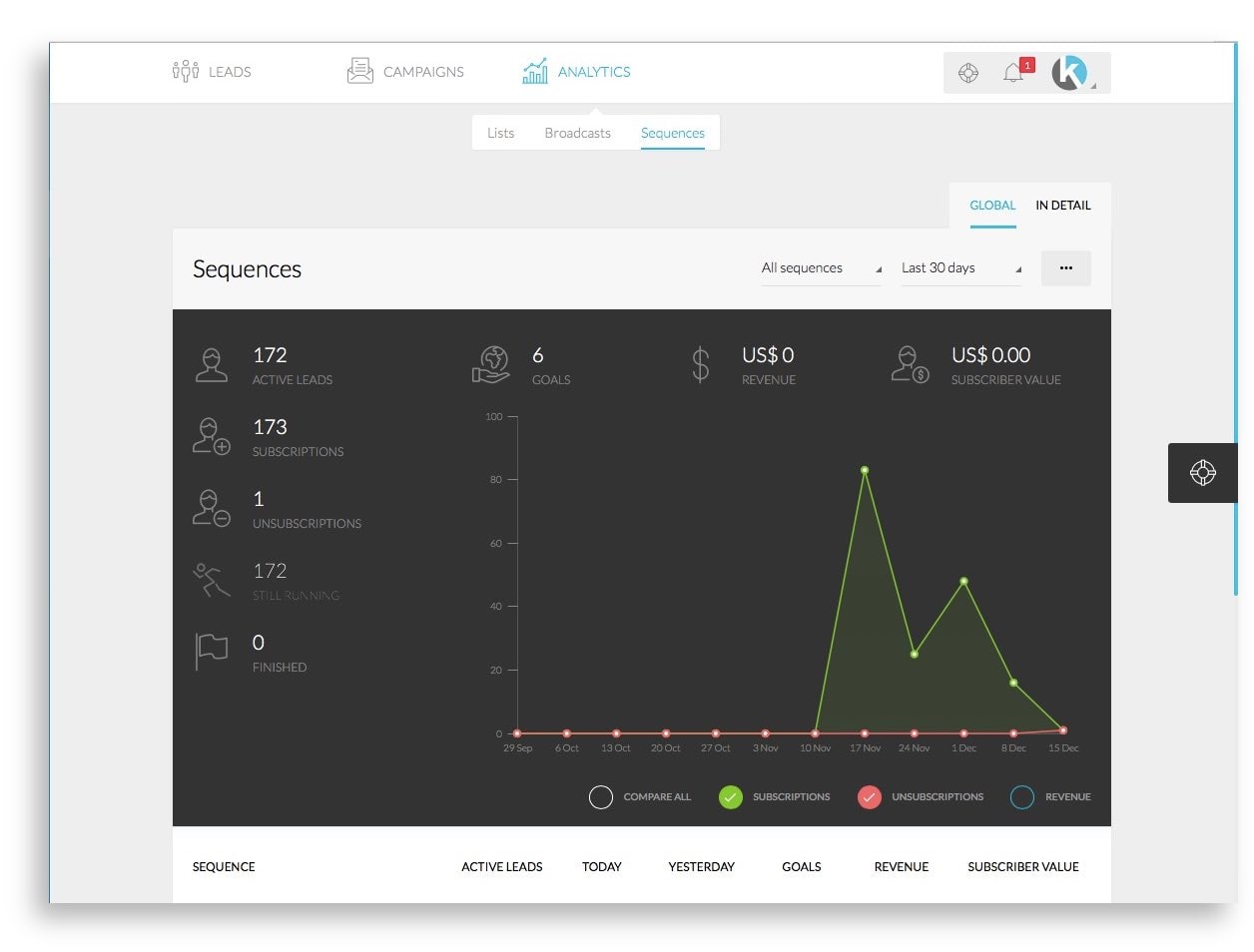Click the Leads people icon
The height and width of the screenshot is (952, 1254).
click(x=186, y=72)
